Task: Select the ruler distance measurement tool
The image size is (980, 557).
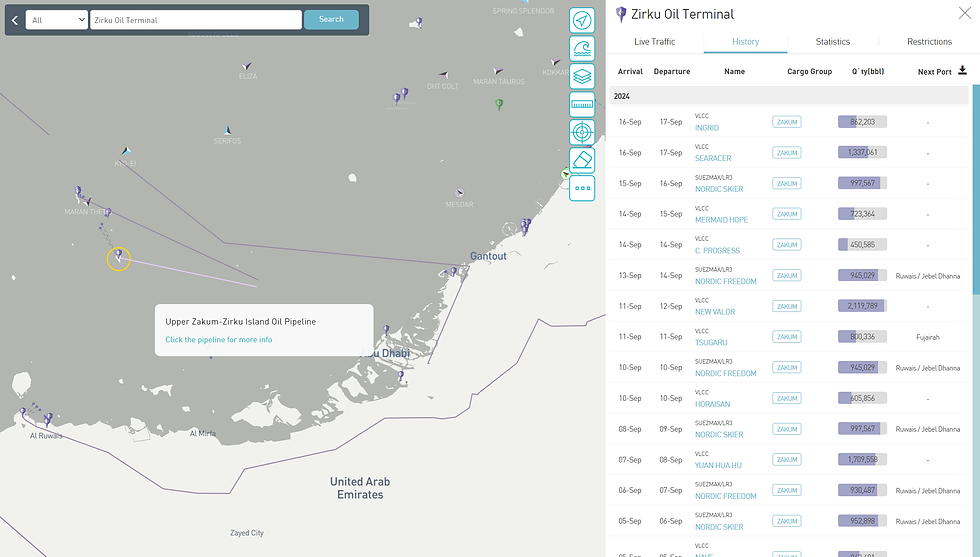Action: click(x=582, y=104)
